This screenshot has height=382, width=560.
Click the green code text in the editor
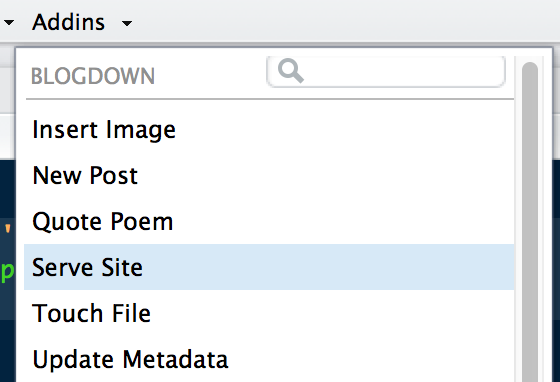[x=7, y=271]
